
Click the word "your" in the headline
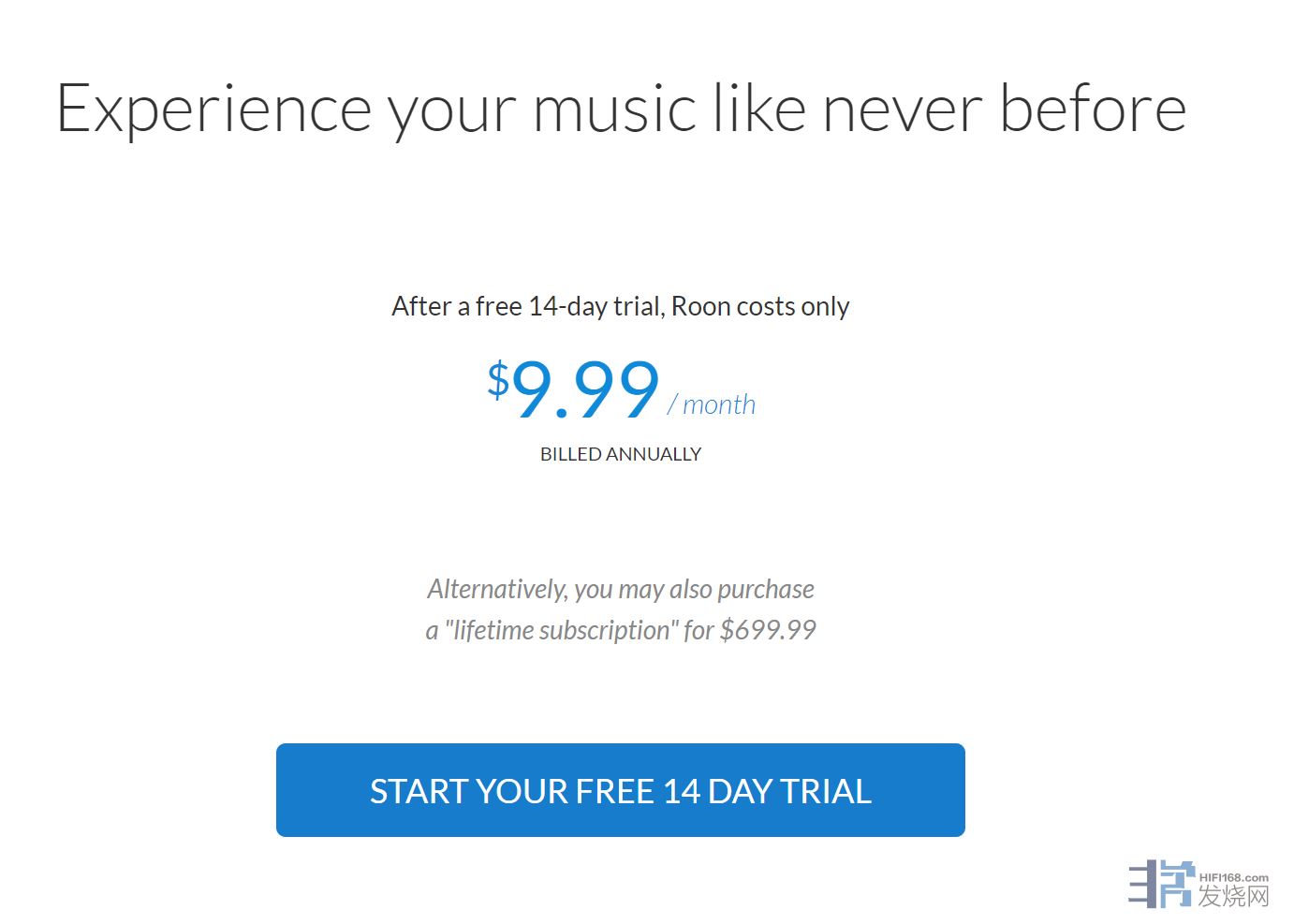pos(451,110)
